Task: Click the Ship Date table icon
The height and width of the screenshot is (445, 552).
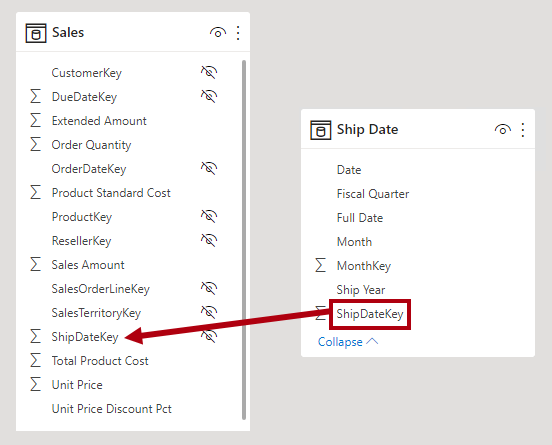Action: pyautogui.click(x=320, y=130)
